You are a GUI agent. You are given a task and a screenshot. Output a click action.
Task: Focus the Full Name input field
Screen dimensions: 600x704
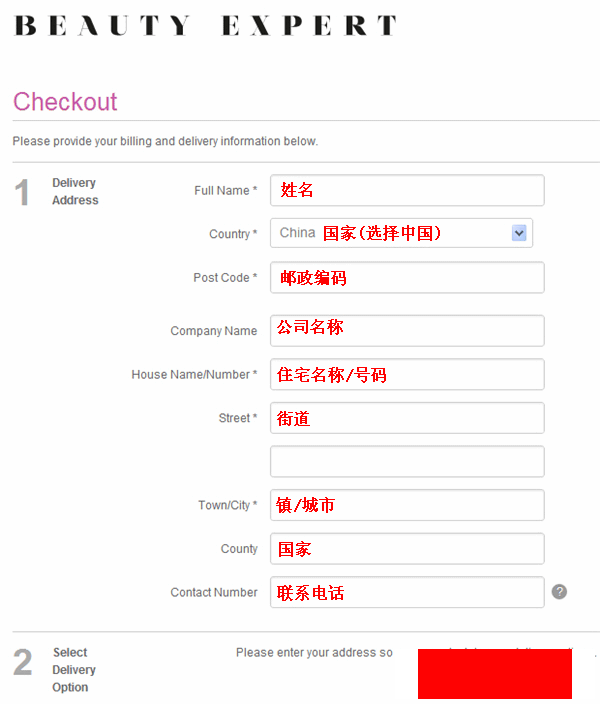407,190
